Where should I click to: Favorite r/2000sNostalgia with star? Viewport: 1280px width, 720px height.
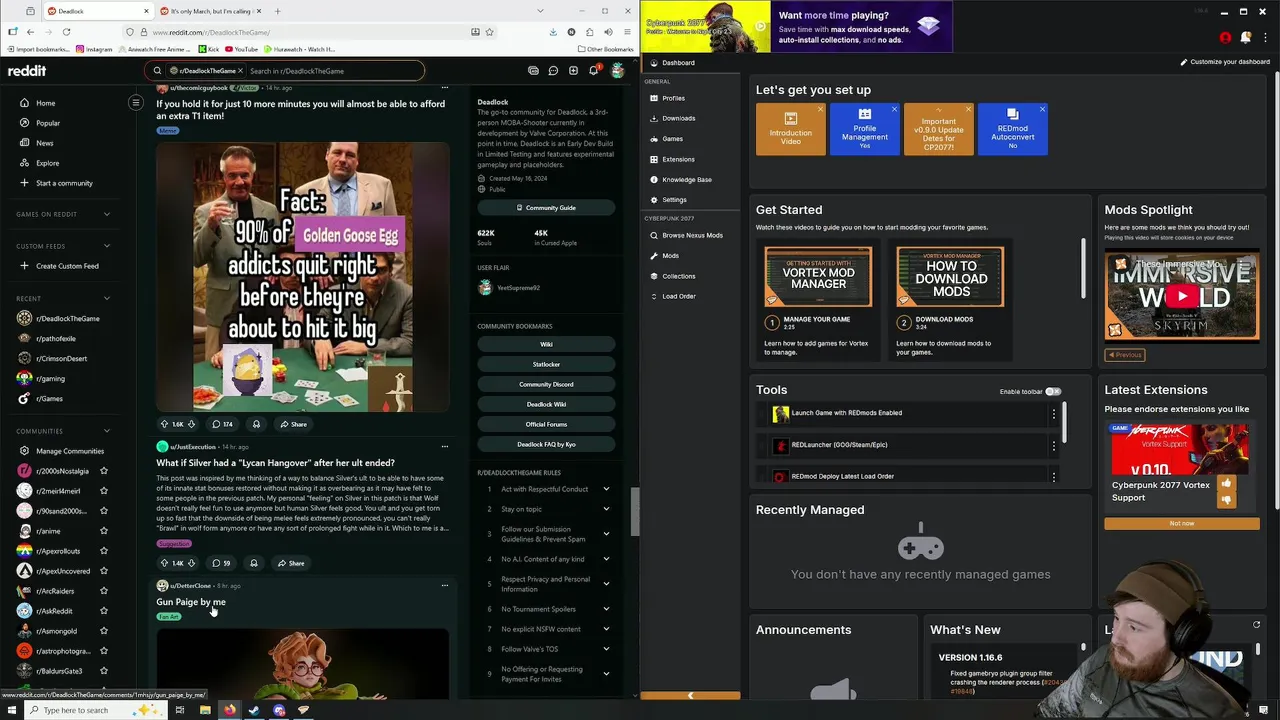[x=103, y=471]
